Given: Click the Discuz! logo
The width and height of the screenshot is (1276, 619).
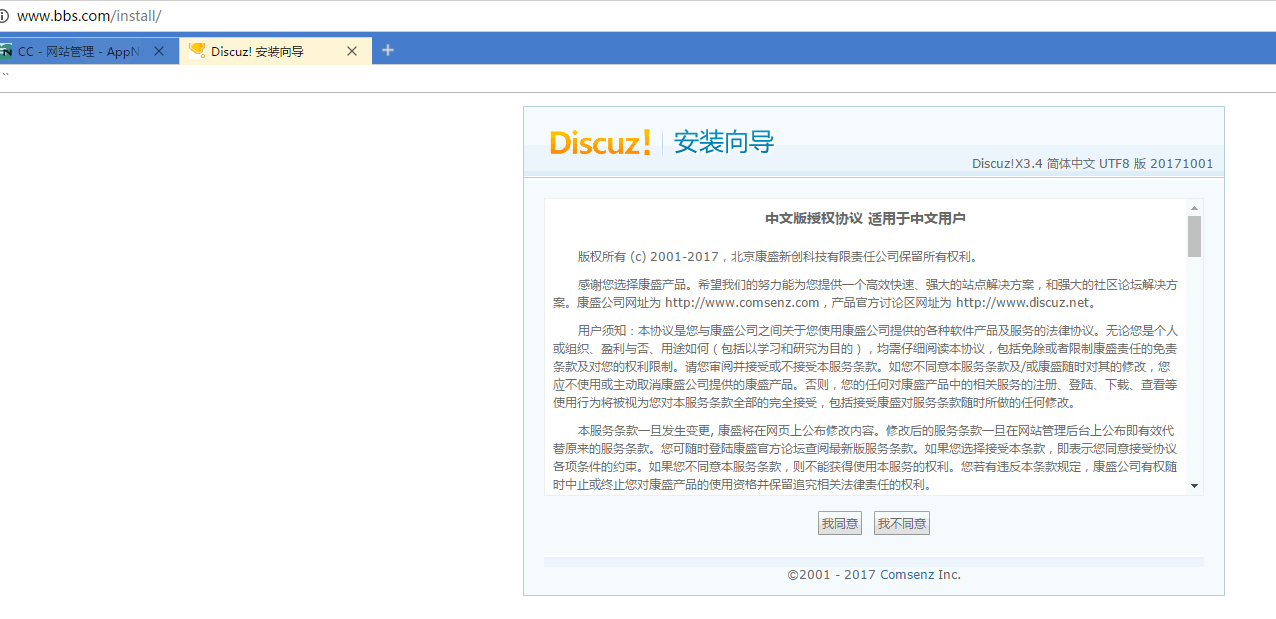Looking at the screenshot, I should 601,142.
